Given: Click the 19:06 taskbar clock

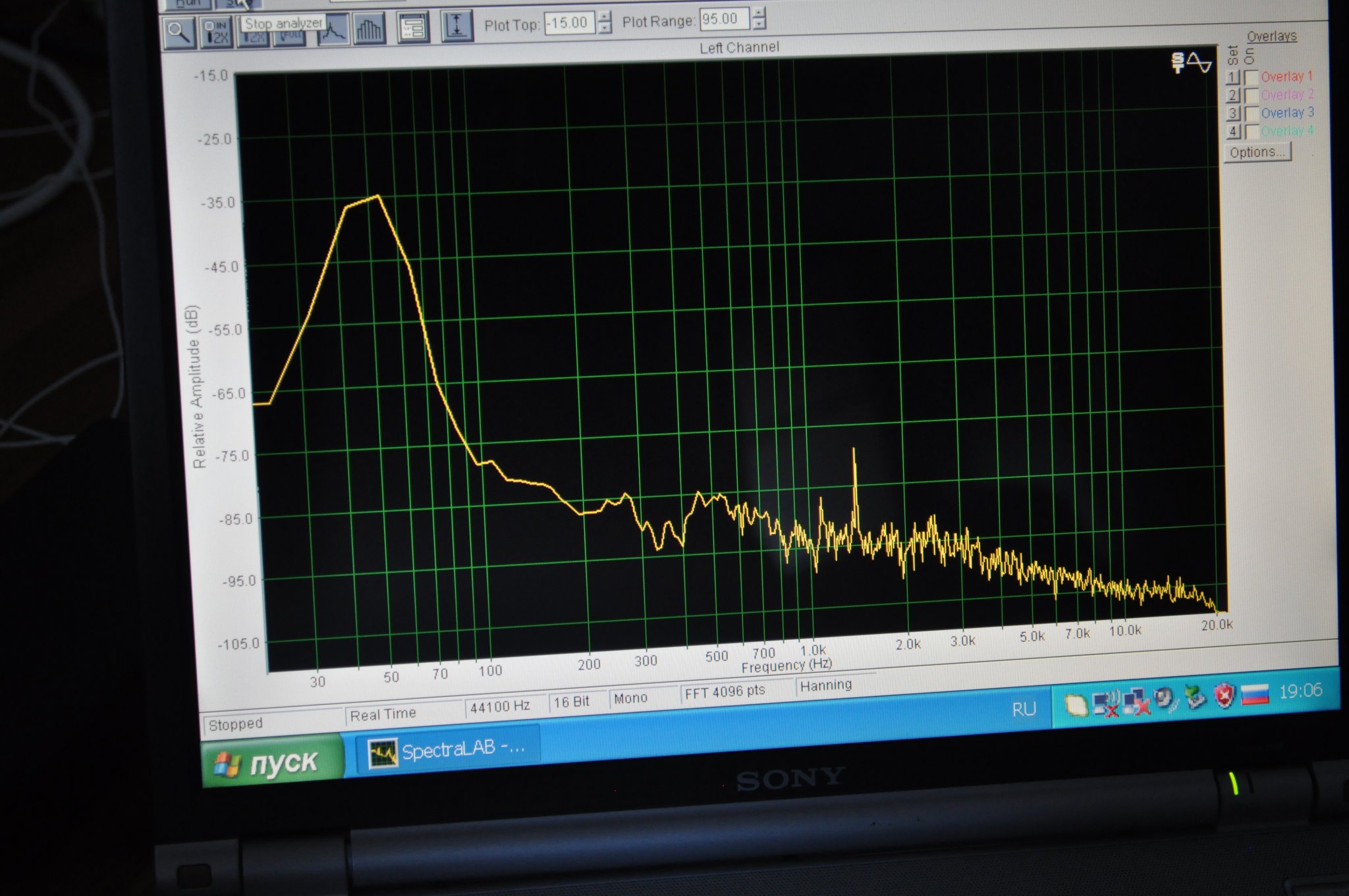Looking at the screenshot, I should (1300, 691).
